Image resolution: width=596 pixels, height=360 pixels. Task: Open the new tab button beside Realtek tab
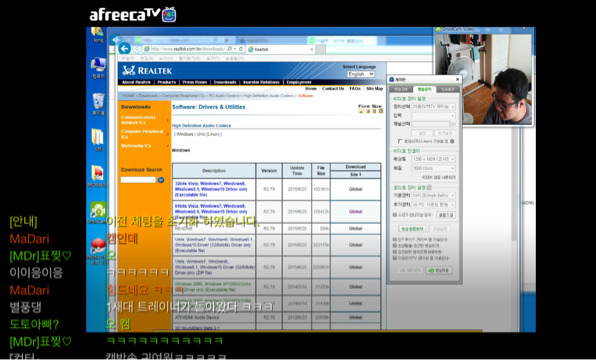click(x=321, y=49)
